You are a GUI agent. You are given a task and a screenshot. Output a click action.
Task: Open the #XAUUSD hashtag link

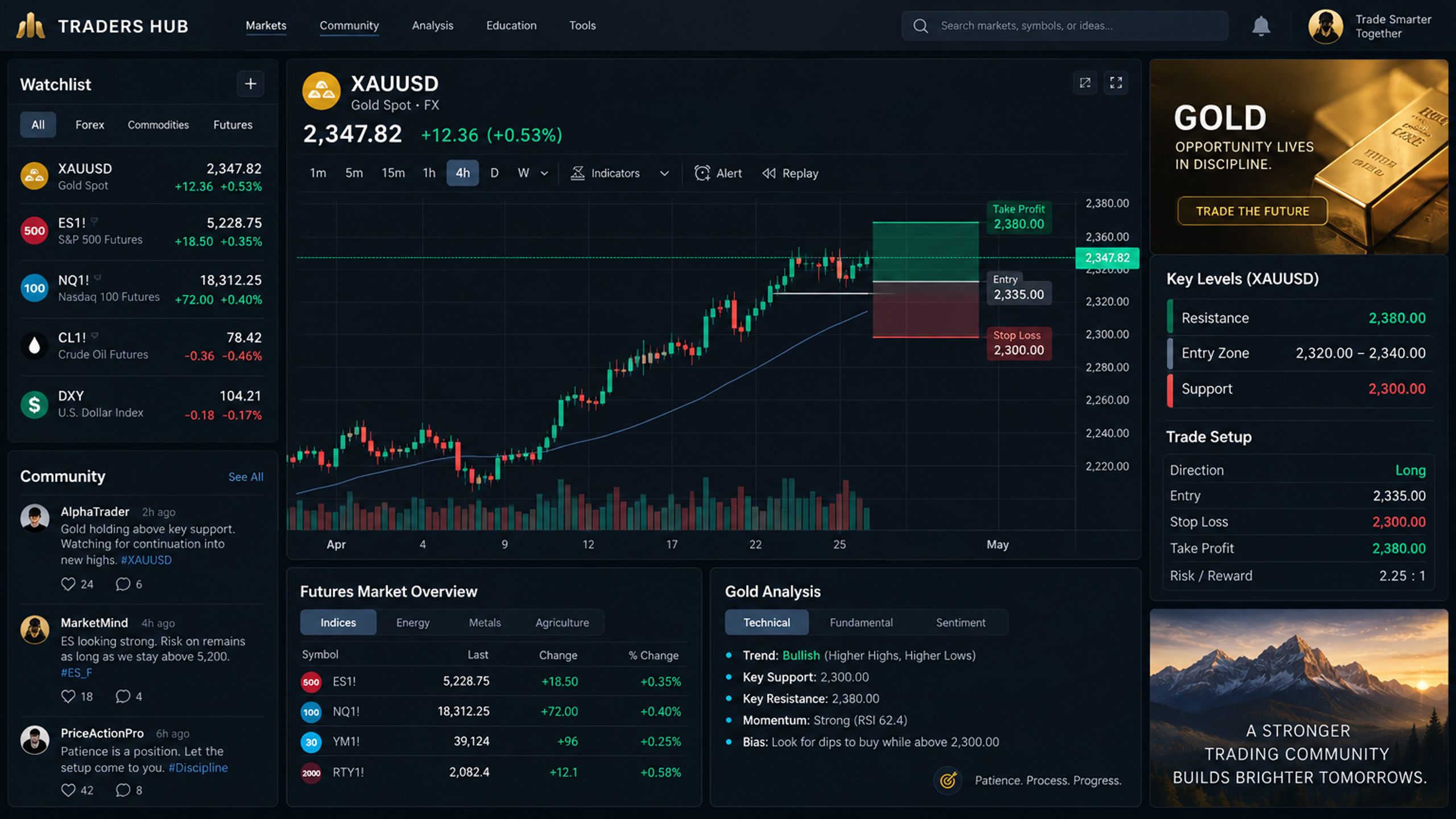click(x=146, y=560)
